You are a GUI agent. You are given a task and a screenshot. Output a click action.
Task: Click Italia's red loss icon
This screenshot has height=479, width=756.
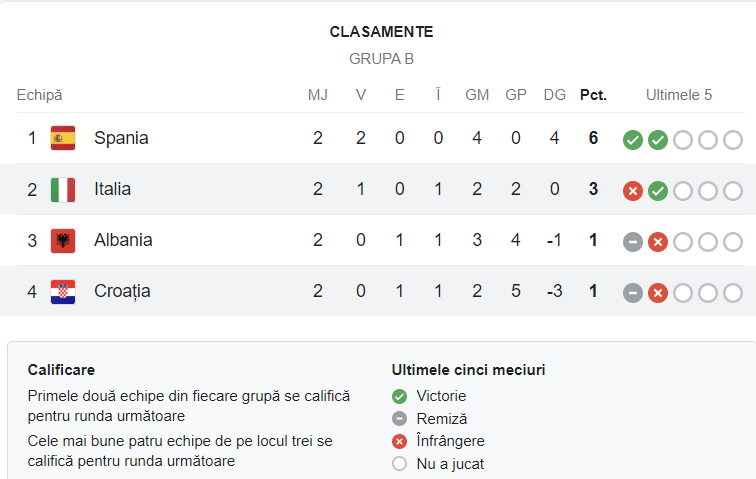coord(633,191)
